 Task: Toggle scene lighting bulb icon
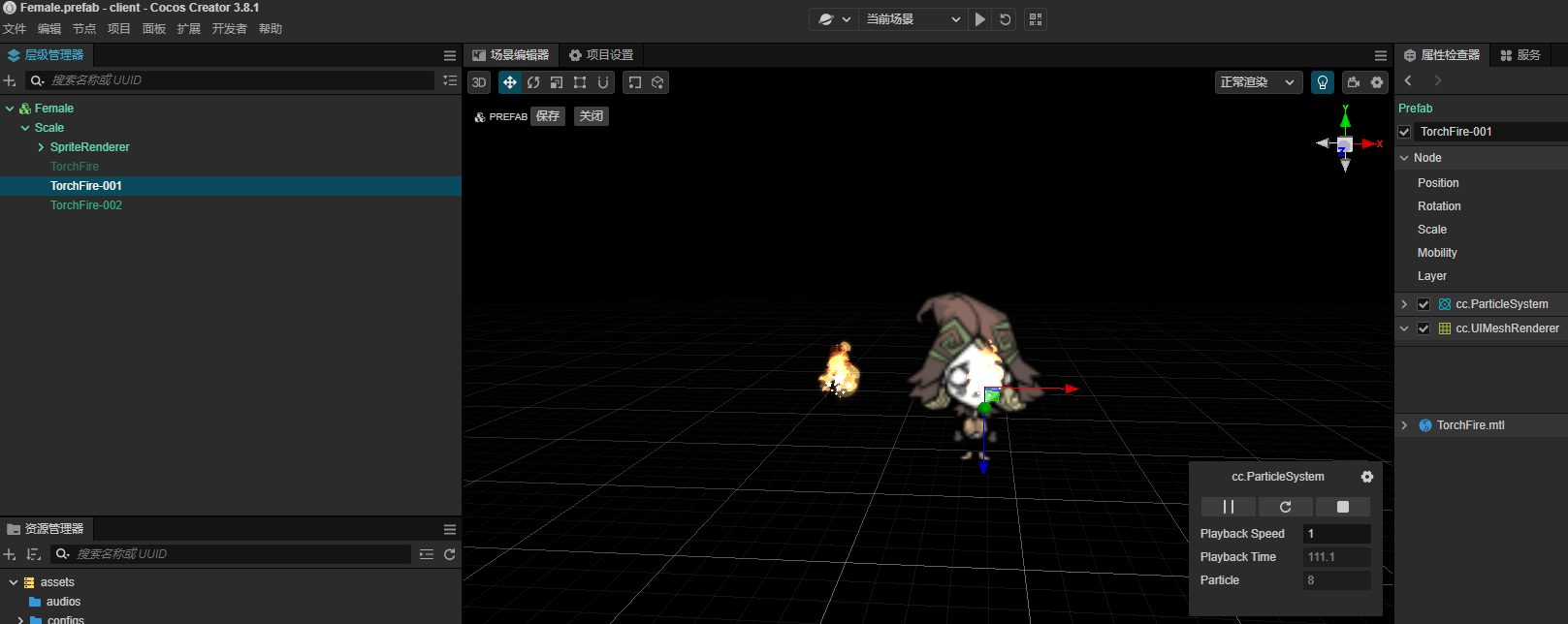[x=1323, y=82]
